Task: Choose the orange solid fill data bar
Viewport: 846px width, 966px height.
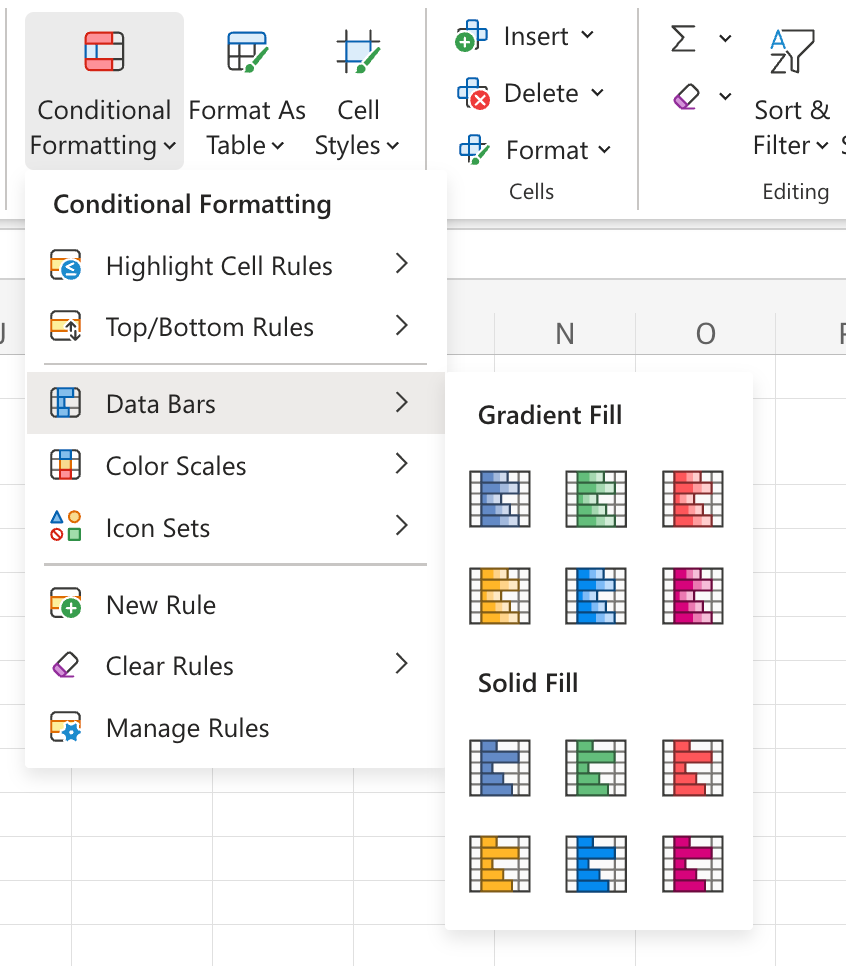Action: 499,863
